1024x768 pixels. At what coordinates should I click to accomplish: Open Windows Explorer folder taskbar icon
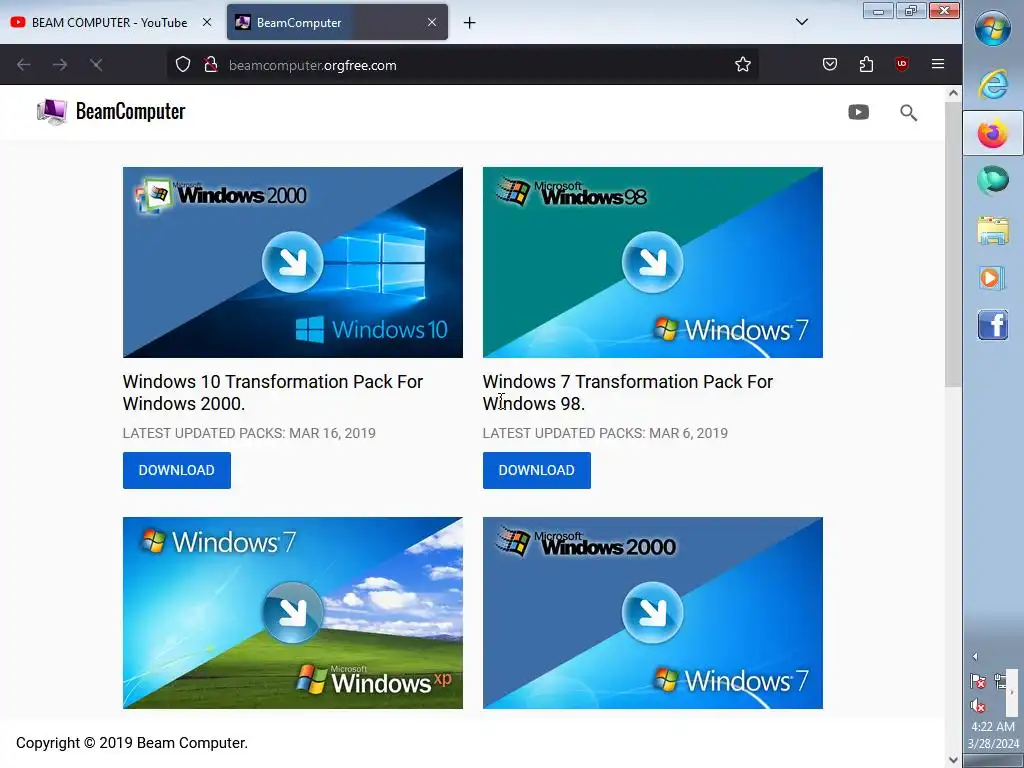(x=993, y=230)
